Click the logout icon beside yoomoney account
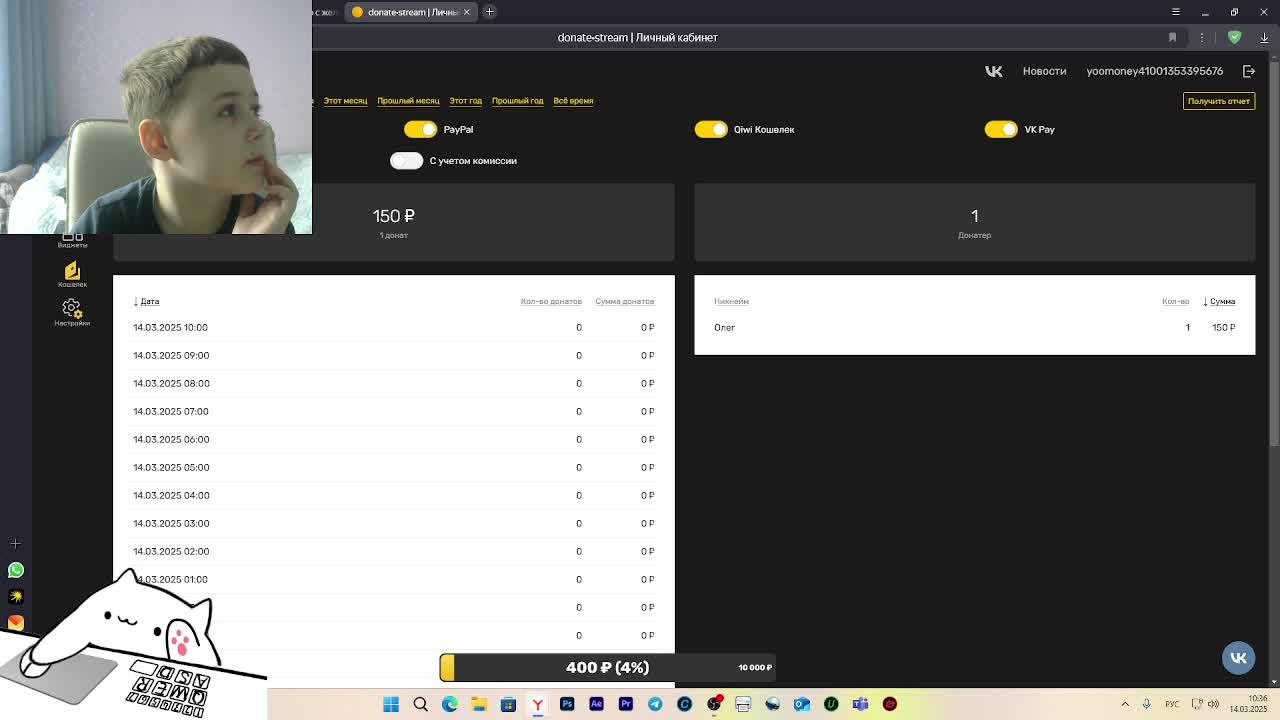Viewport: 1280px width, 720px height. pyautogui.click(x=1248, y=71)
